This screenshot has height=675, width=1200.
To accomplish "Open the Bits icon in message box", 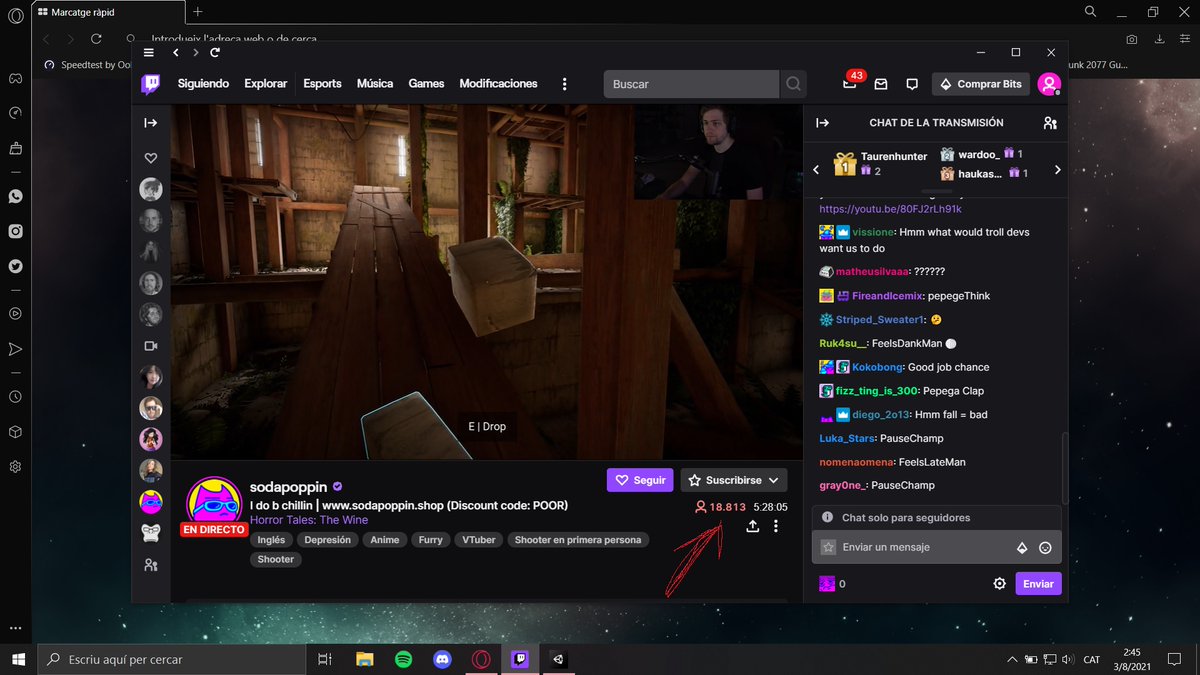I will 1022,548.
